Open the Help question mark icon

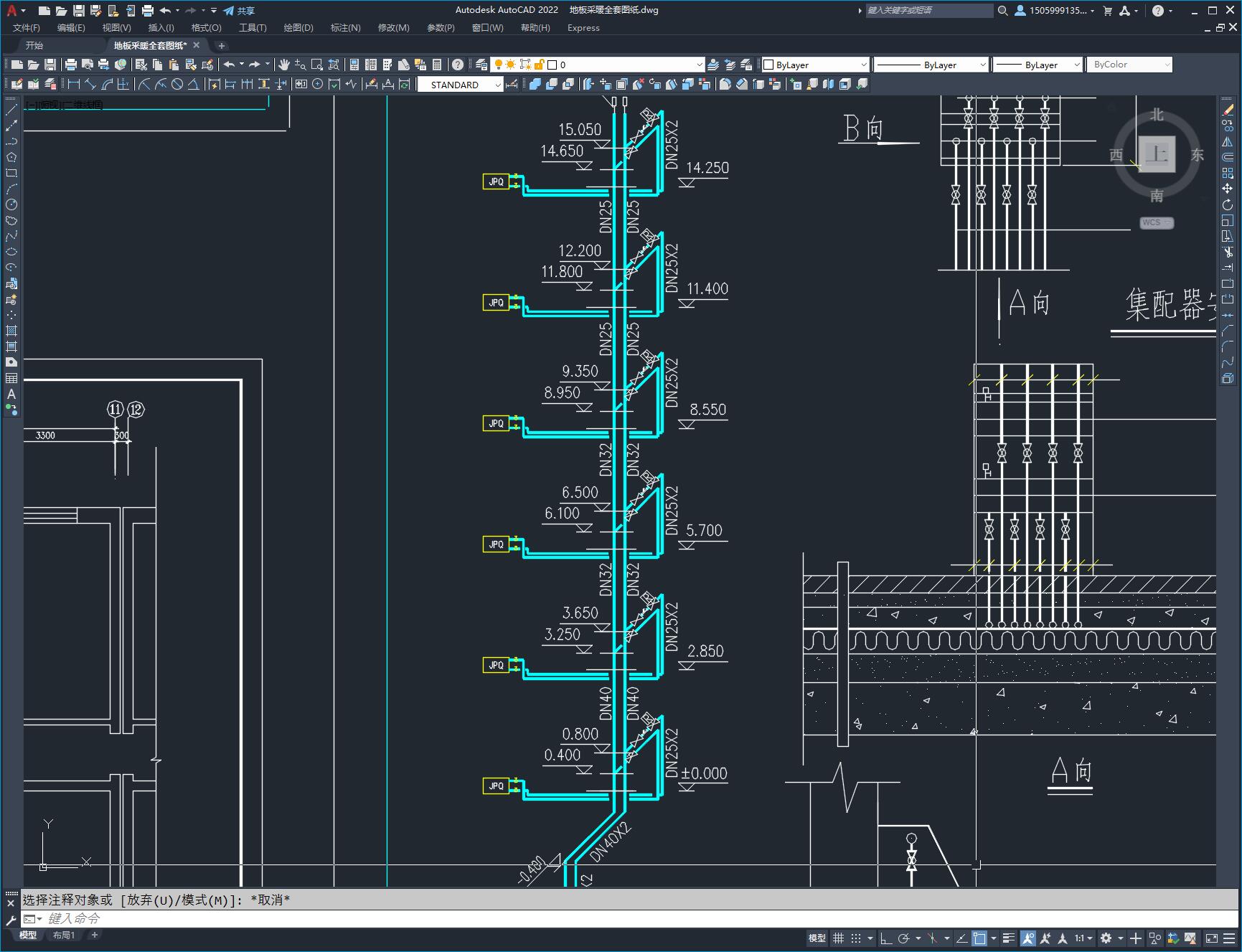pyautogui.click(x=458, y=65)
